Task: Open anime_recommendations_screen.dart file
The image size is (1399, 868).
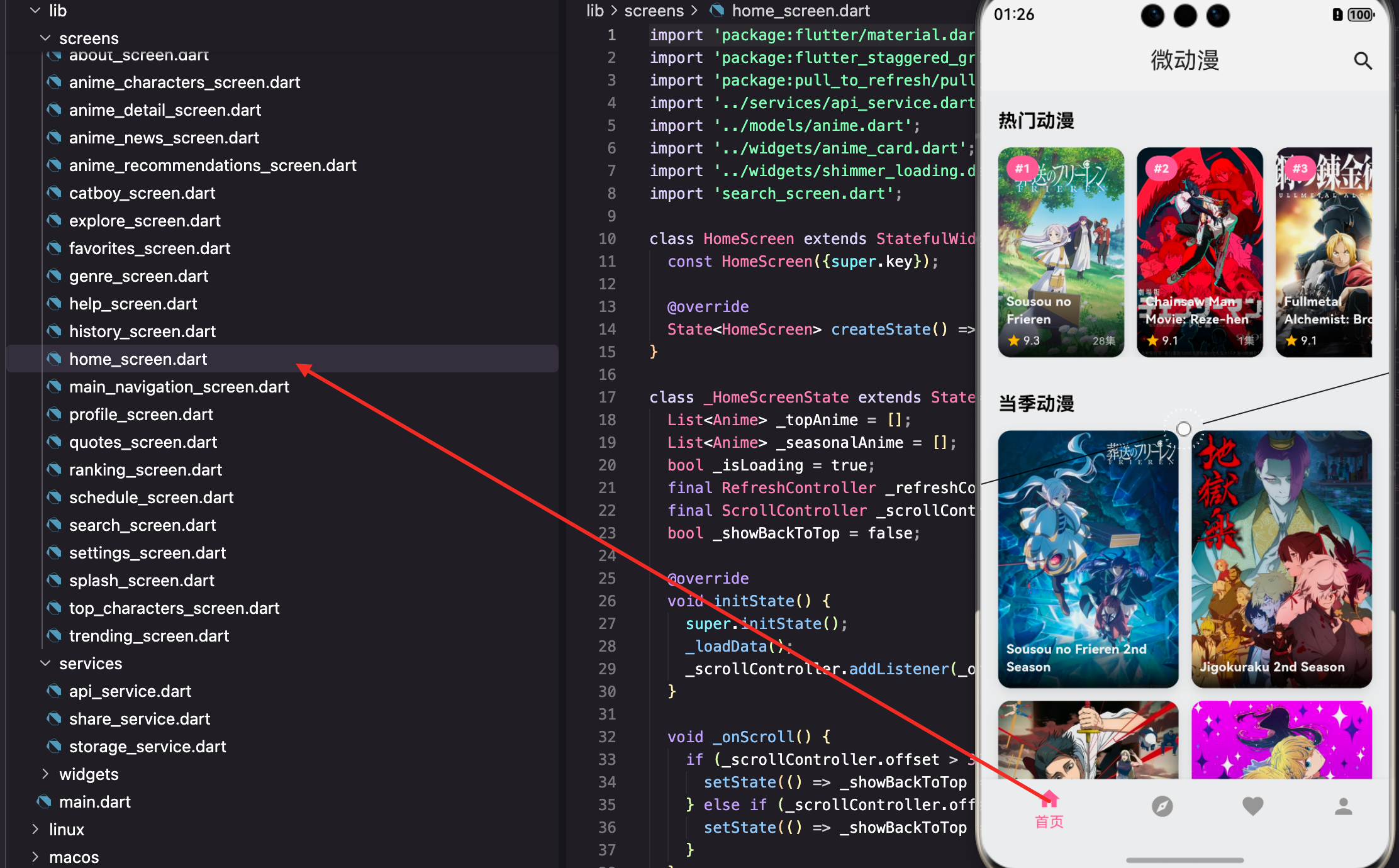Action: pyautogui.click(x=213, y=165)
